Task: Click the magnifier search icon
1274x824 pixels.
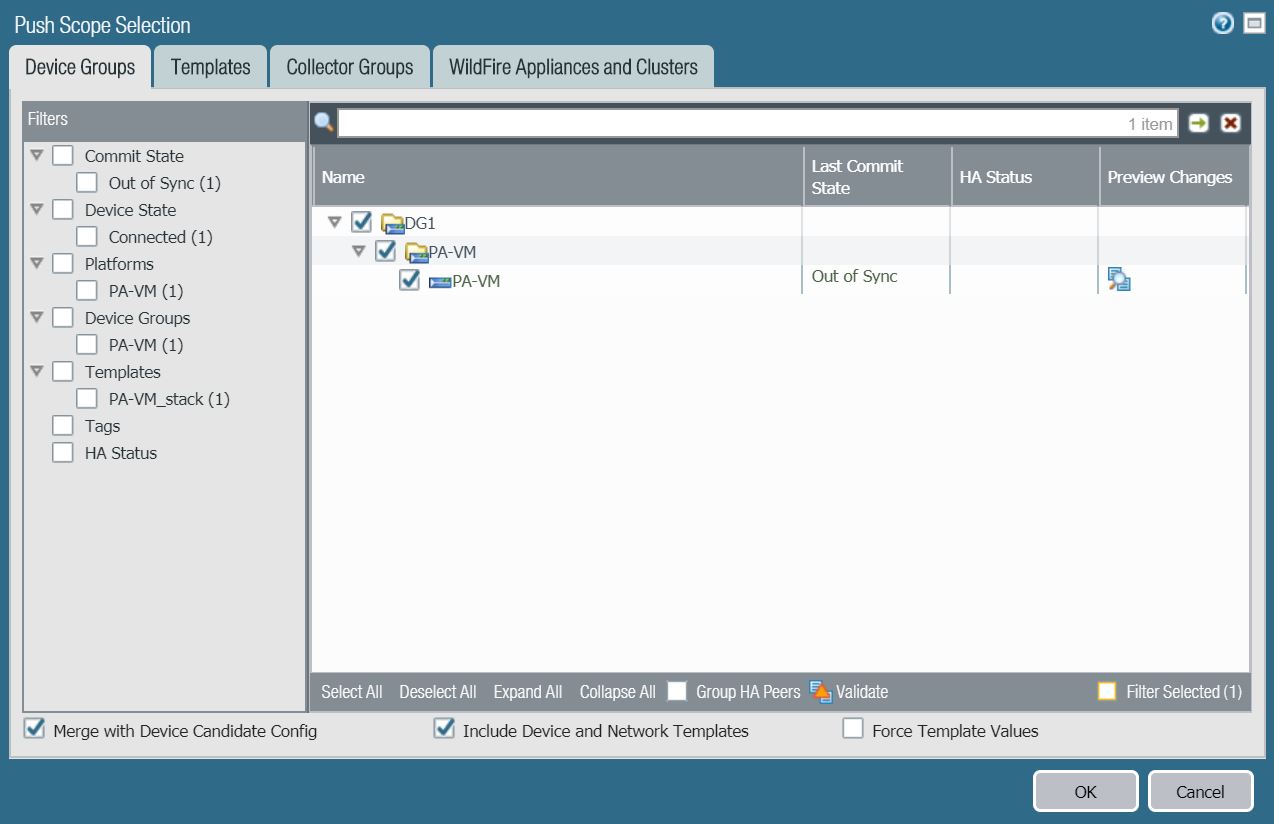Action: [323, 123]
